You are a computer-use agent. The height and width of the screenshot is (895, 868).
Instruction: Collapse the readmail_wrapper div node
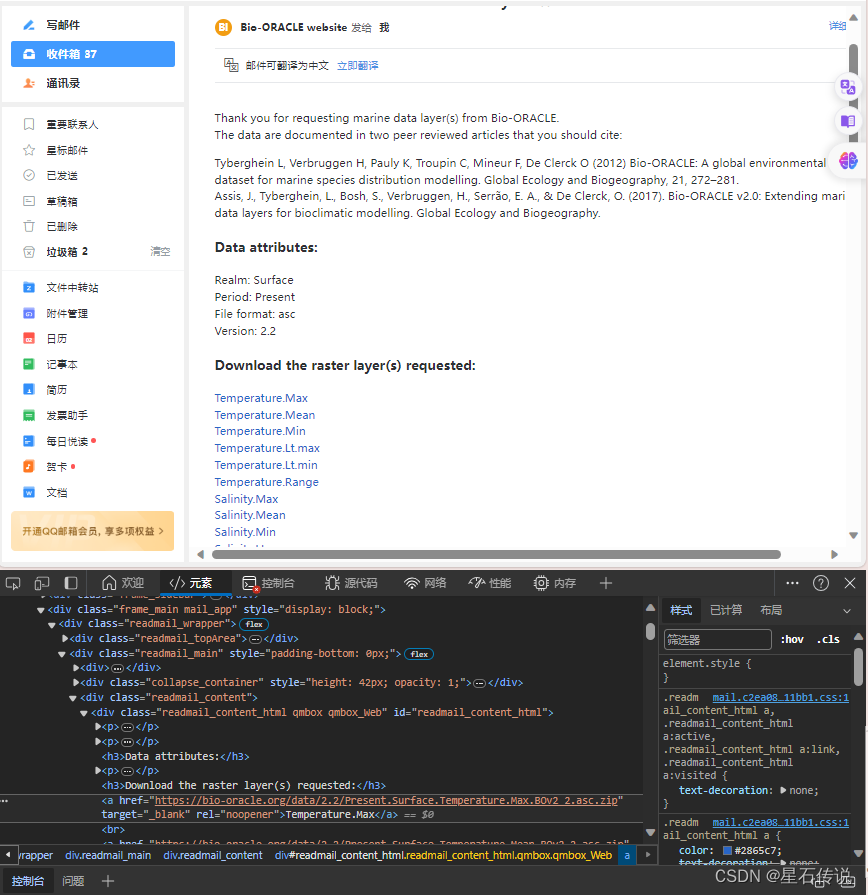pos(51,624)
